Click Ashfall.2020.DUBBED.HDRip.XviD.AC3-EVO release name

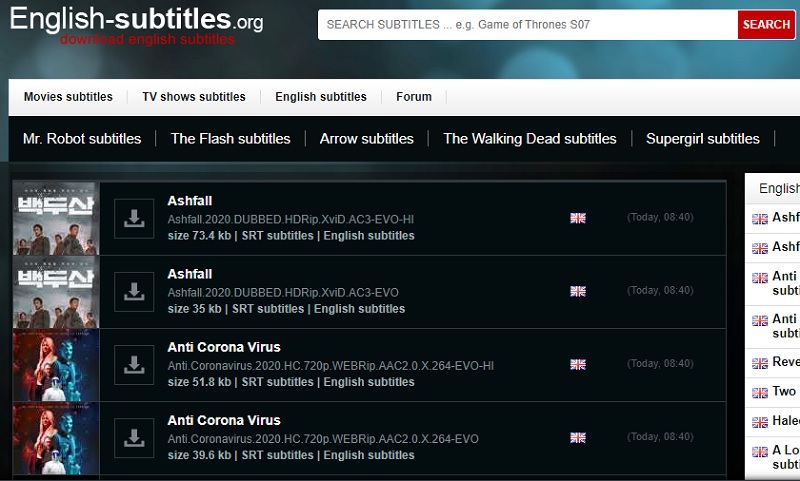click(x=283, y=292)
